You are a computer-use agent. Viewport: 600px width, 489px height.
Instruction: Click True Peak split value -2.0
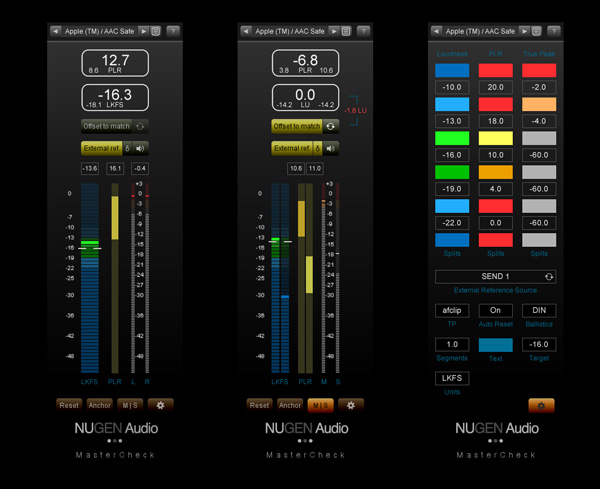click(539, 87)
